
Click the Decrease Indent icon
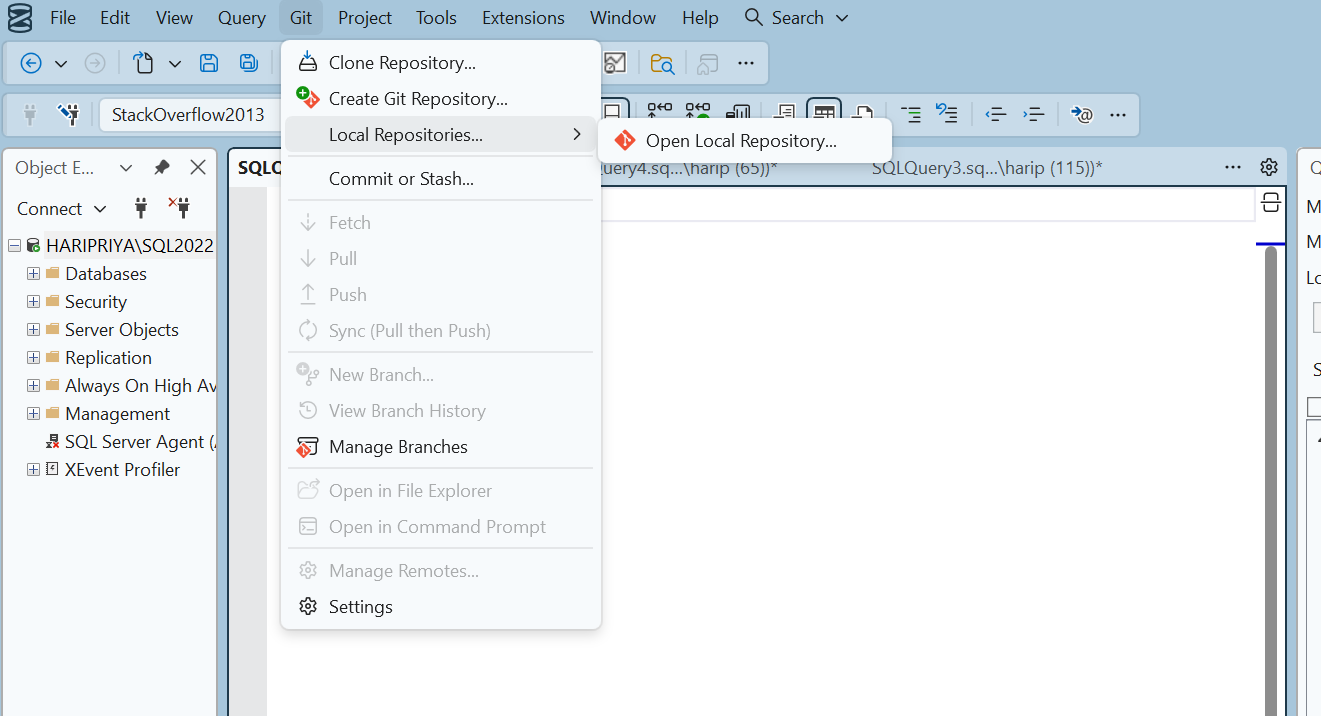click(x=996, y=114)
